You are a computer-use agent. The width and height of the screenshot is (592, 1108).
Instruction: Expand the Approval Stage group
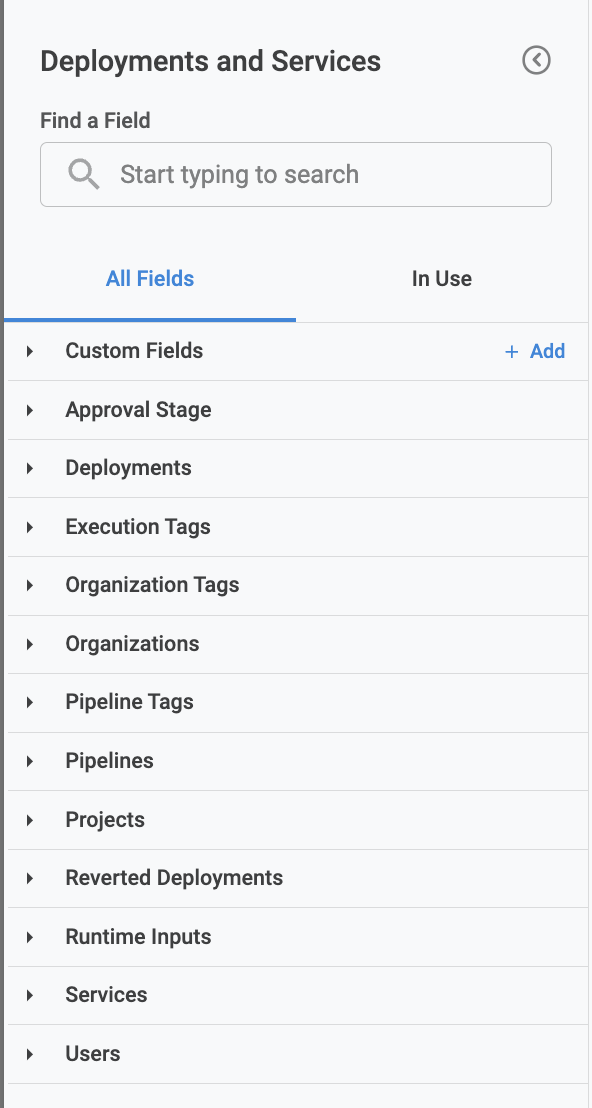297,410
